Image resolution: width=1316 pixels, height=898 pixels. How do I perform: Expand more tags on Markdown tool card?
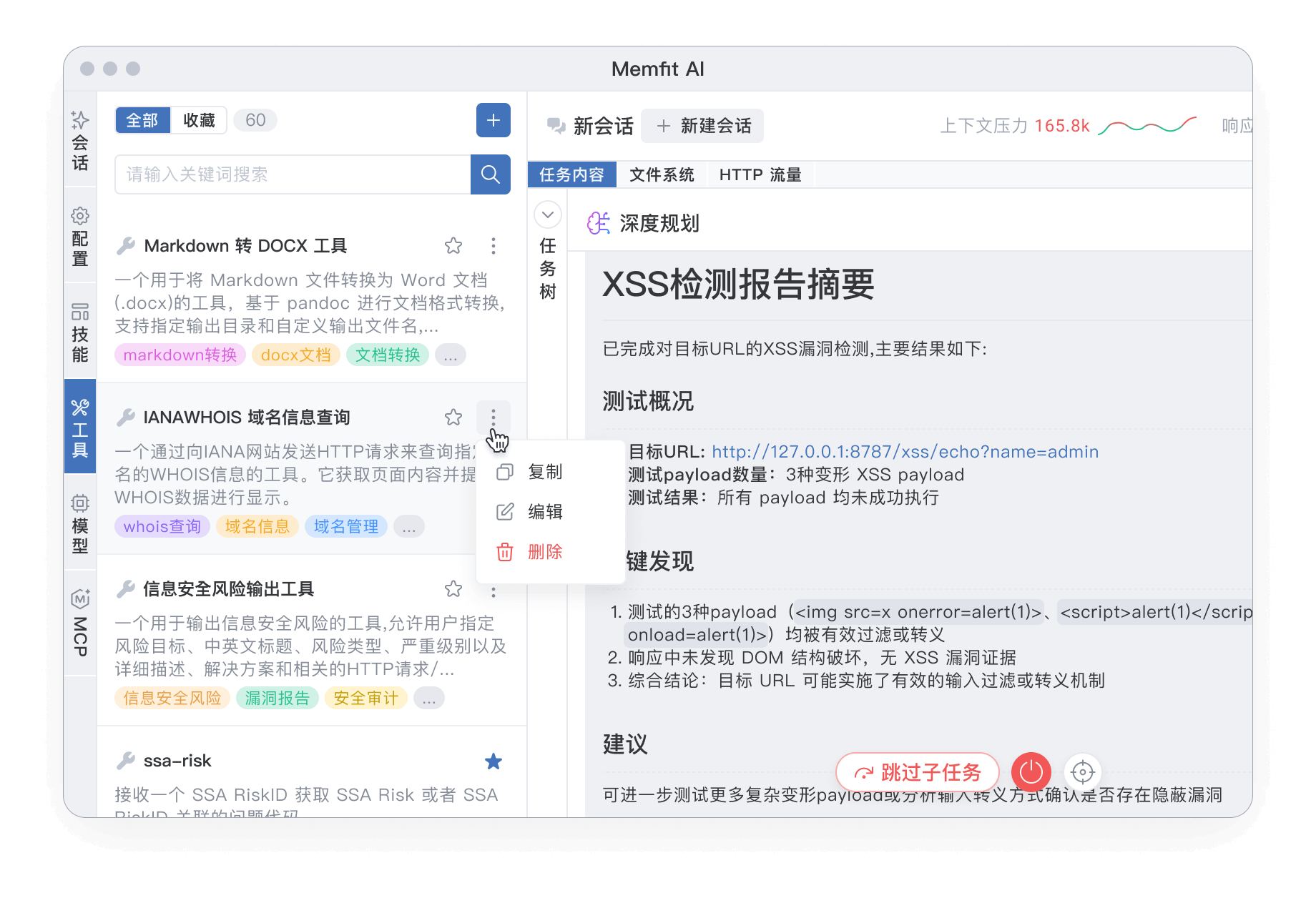450,355
